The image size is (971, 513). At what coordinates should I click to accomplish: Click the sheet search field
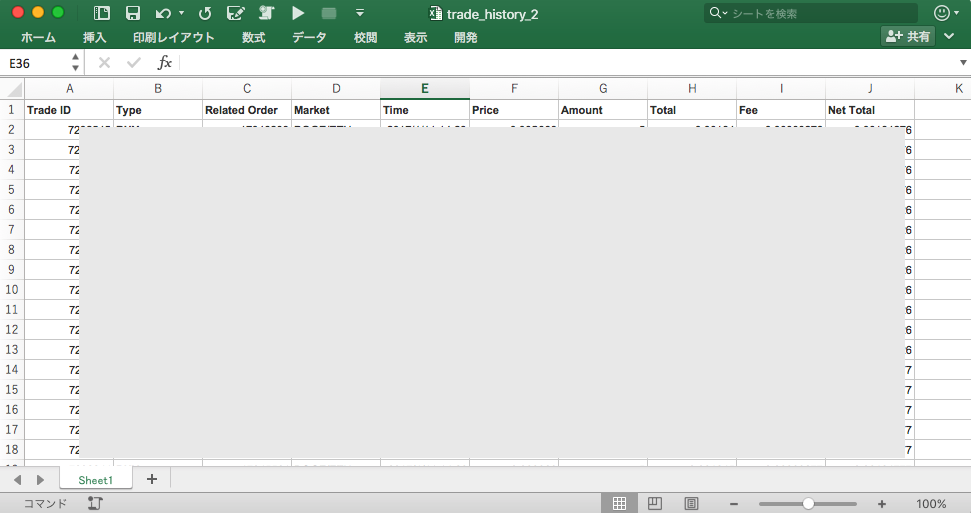point(810,13)
